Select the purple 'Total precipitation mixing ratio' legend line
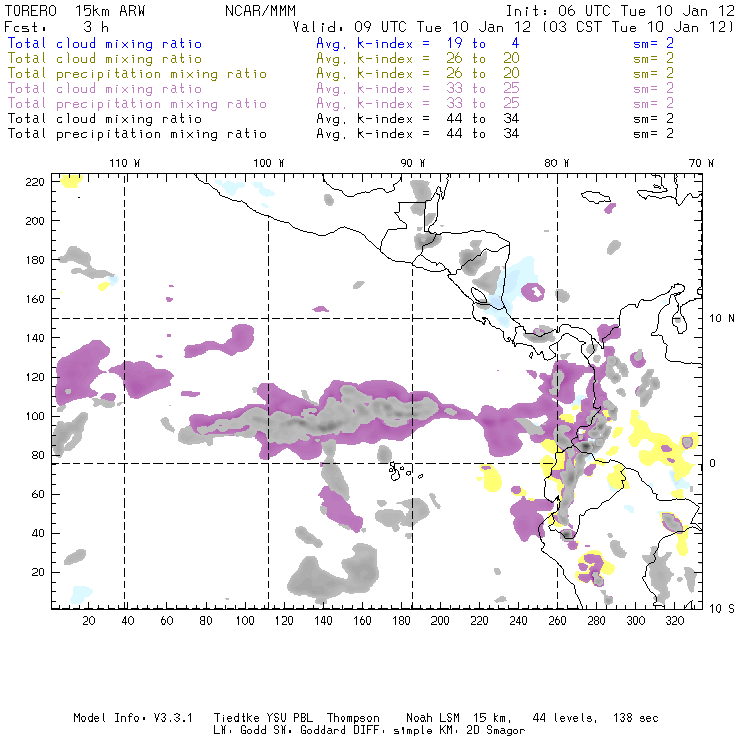Viewport: 740px width, 740px height. point(137,104)
